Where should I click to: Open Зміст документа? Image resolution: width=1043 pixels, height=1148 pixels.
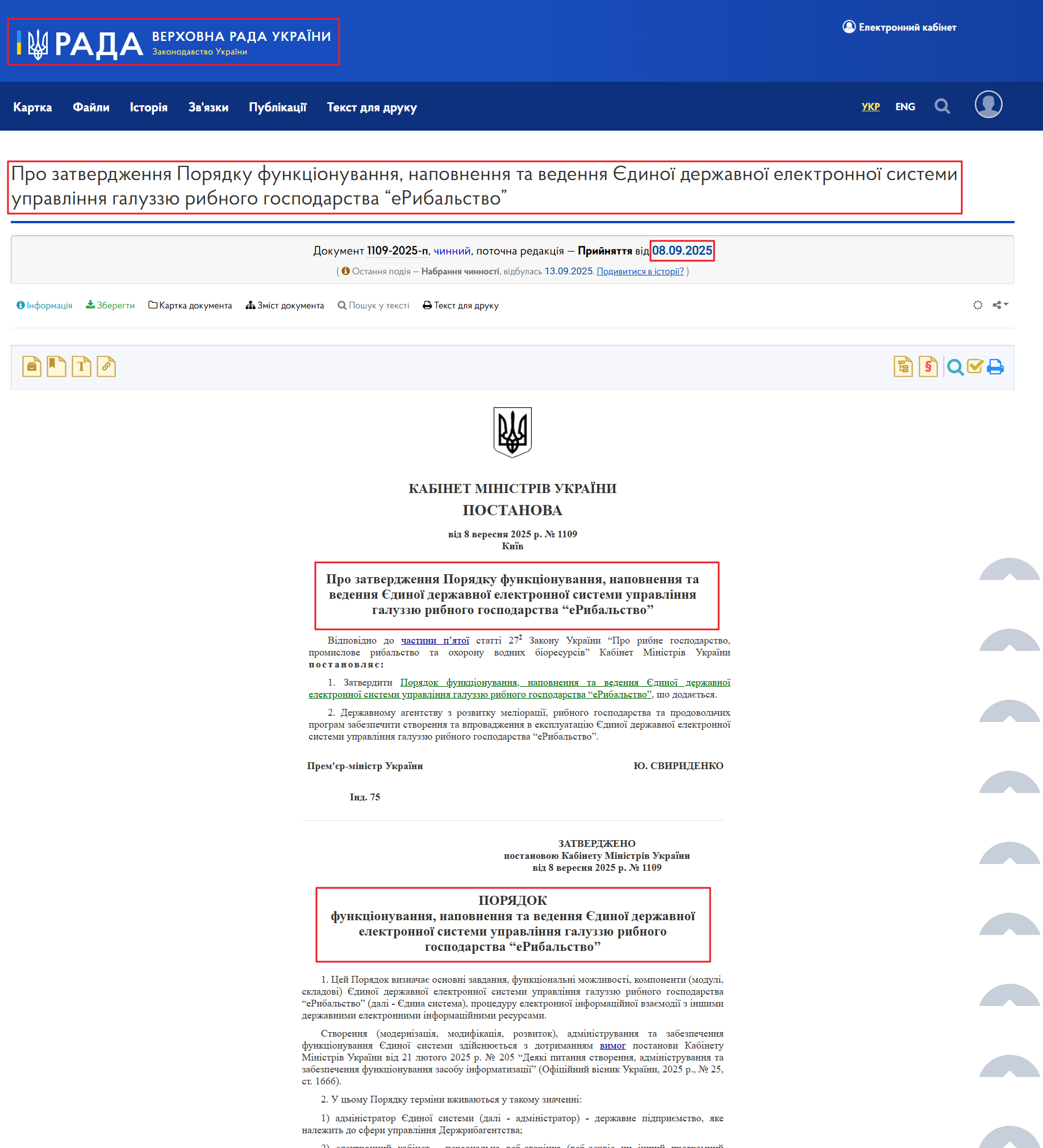point(285,305)
